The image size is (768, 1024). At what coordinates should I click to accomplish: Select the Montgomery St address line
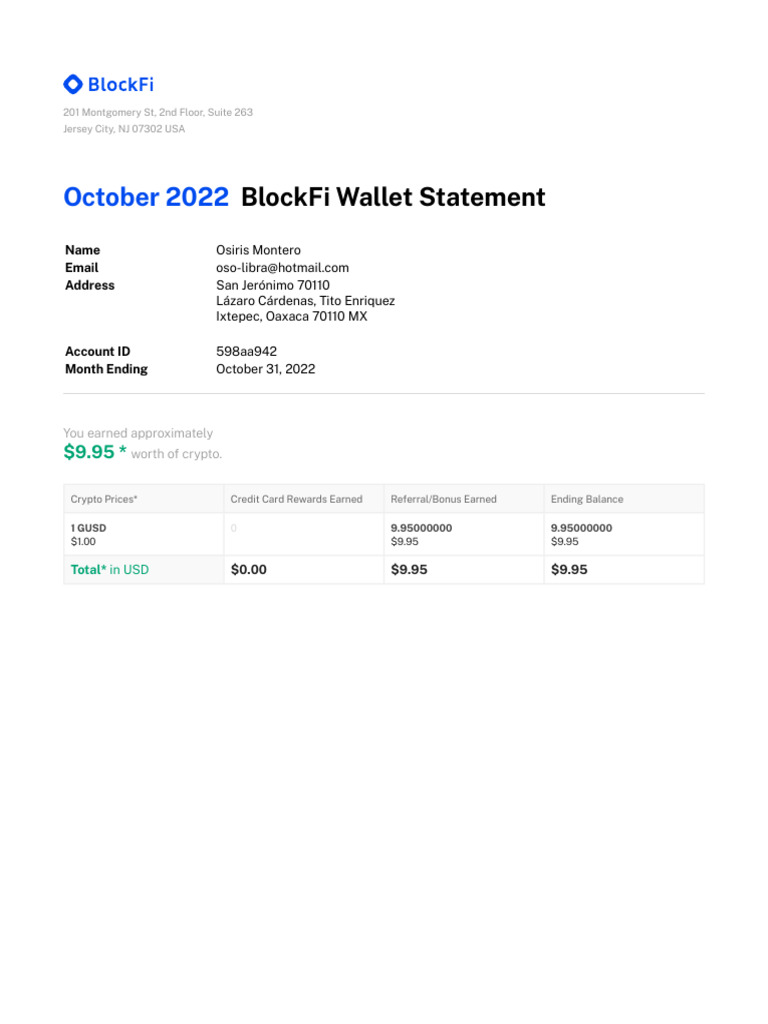158,112
